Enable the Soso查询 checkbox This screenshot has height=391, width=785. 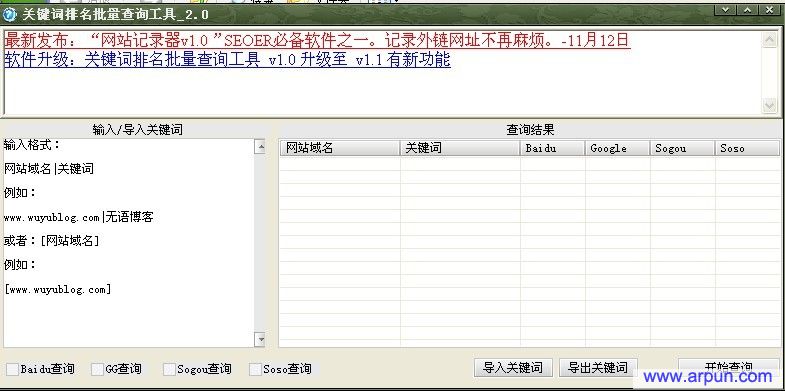coord(256,369)
